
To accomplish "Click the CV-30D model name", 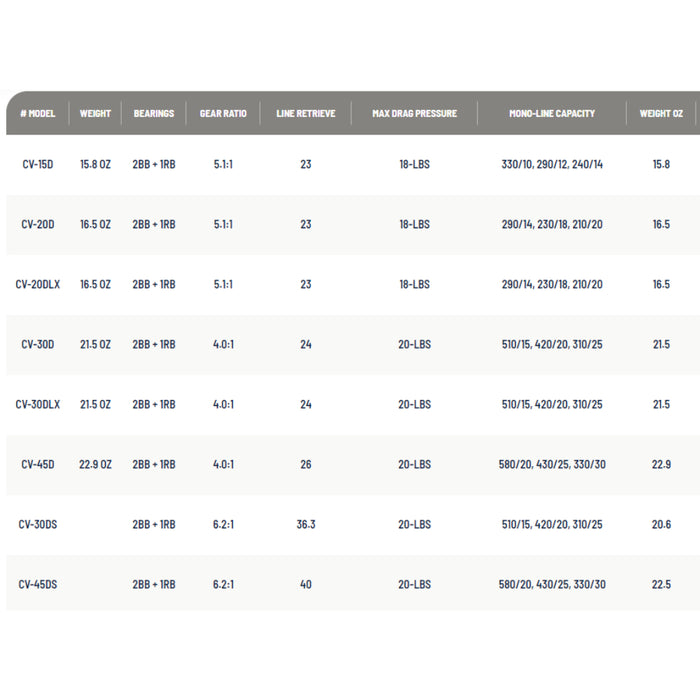I will [x=38, y=344].
